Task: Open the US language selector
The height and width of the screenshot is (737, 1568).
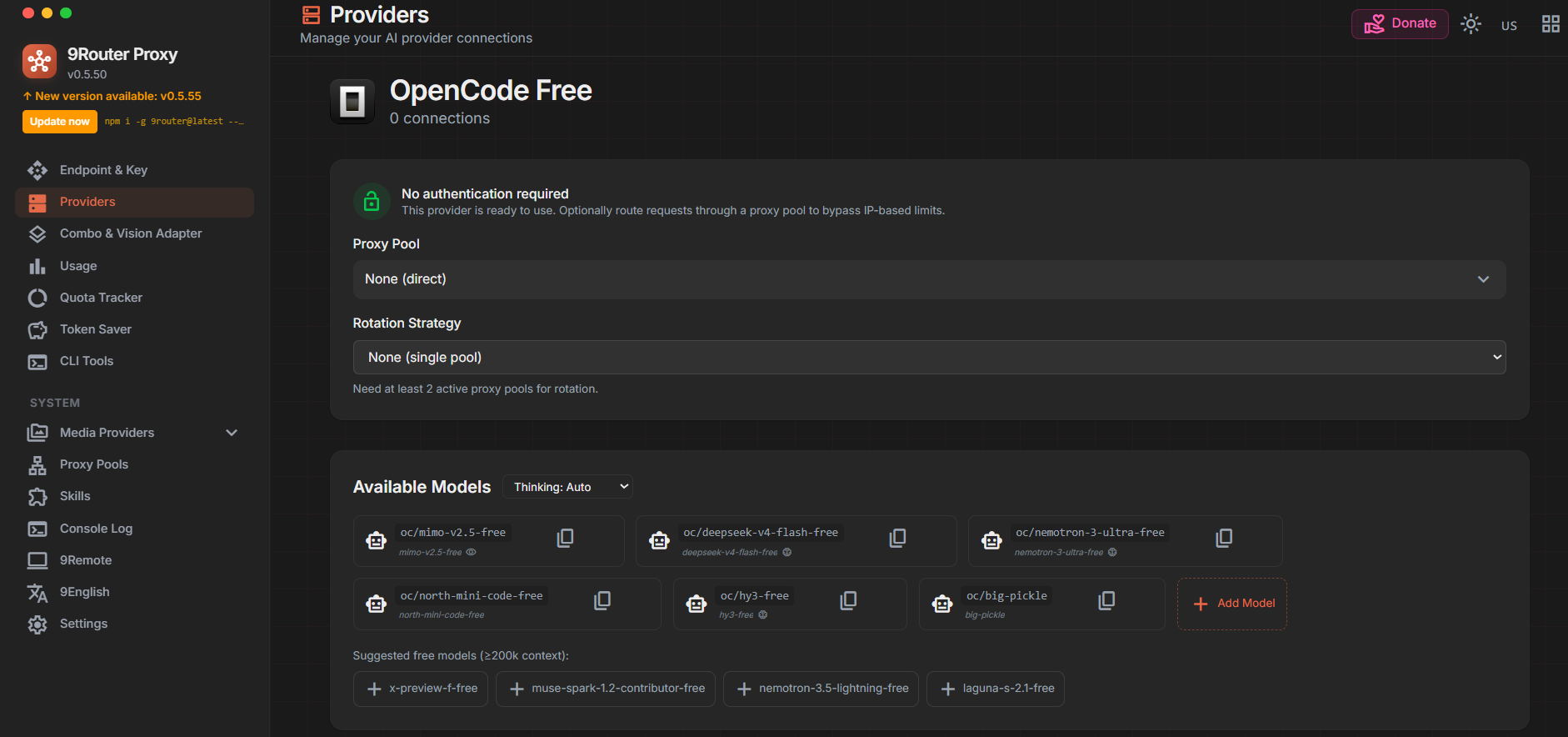Action: [1509, 25]
